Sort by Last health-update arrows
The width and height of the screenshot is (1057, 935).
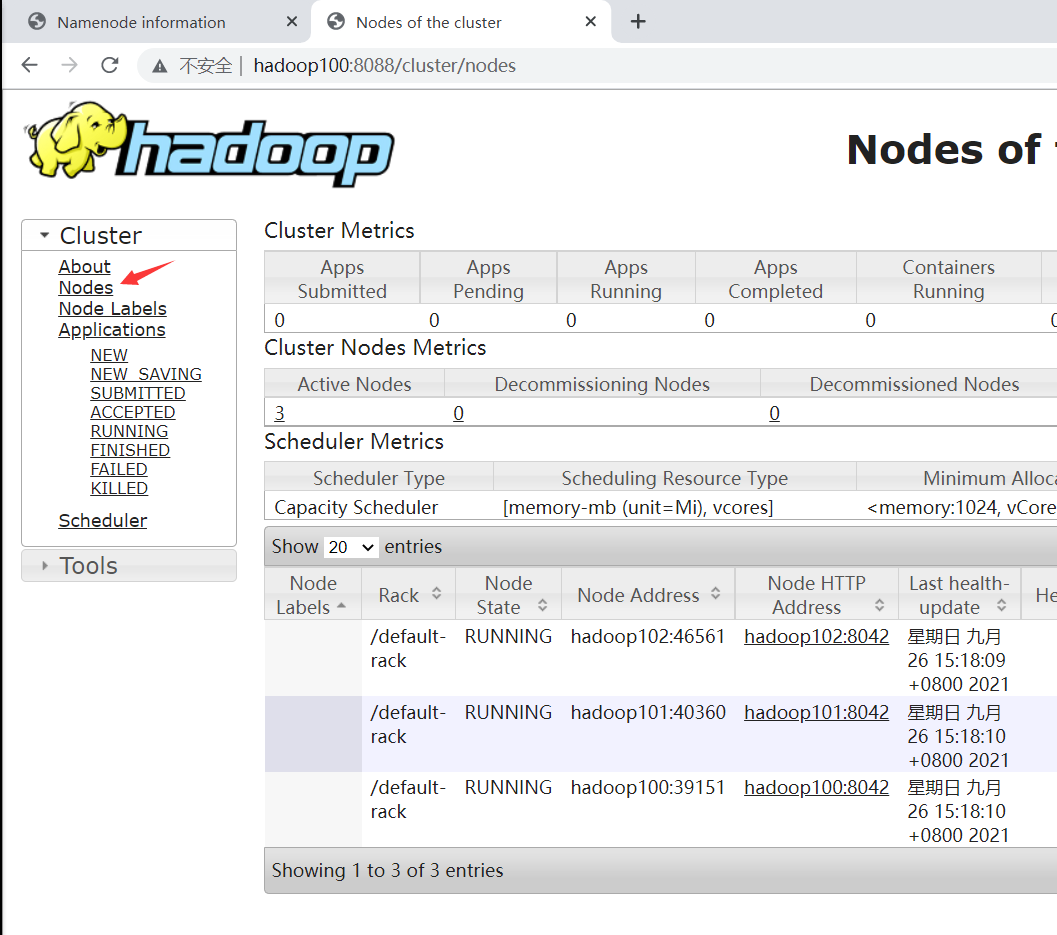click(x=1002, y=605)
